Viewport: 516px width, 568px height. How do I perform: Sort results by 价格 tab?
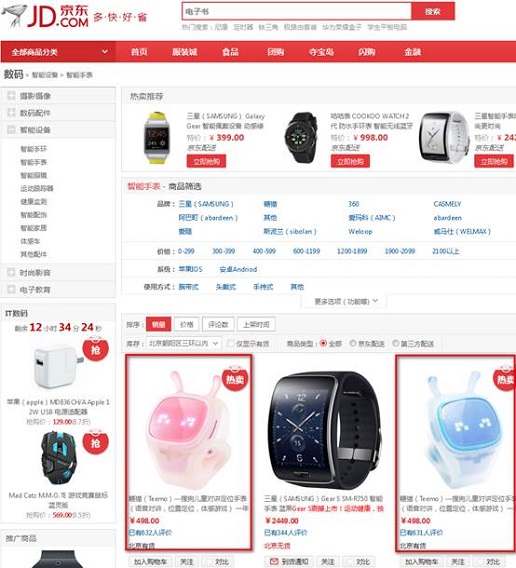187,324
